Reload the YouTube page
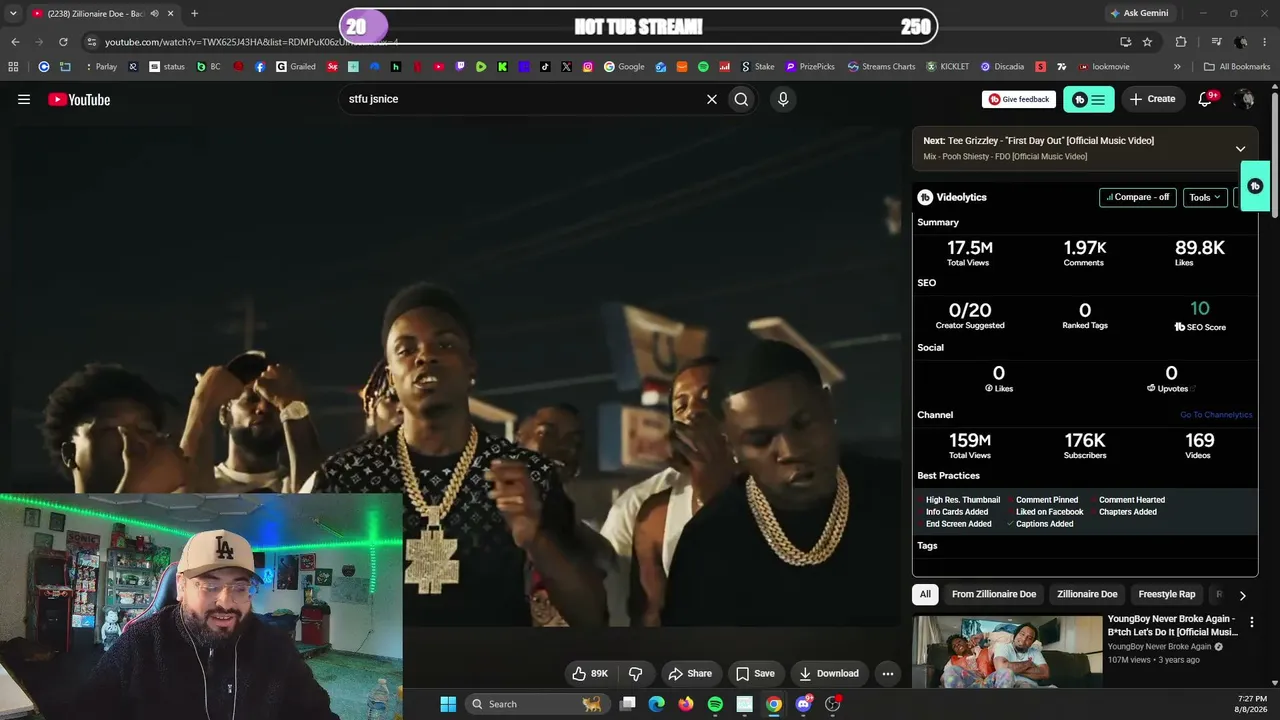The width and height of the screenshot is (1280, 720). pos(63,42)
